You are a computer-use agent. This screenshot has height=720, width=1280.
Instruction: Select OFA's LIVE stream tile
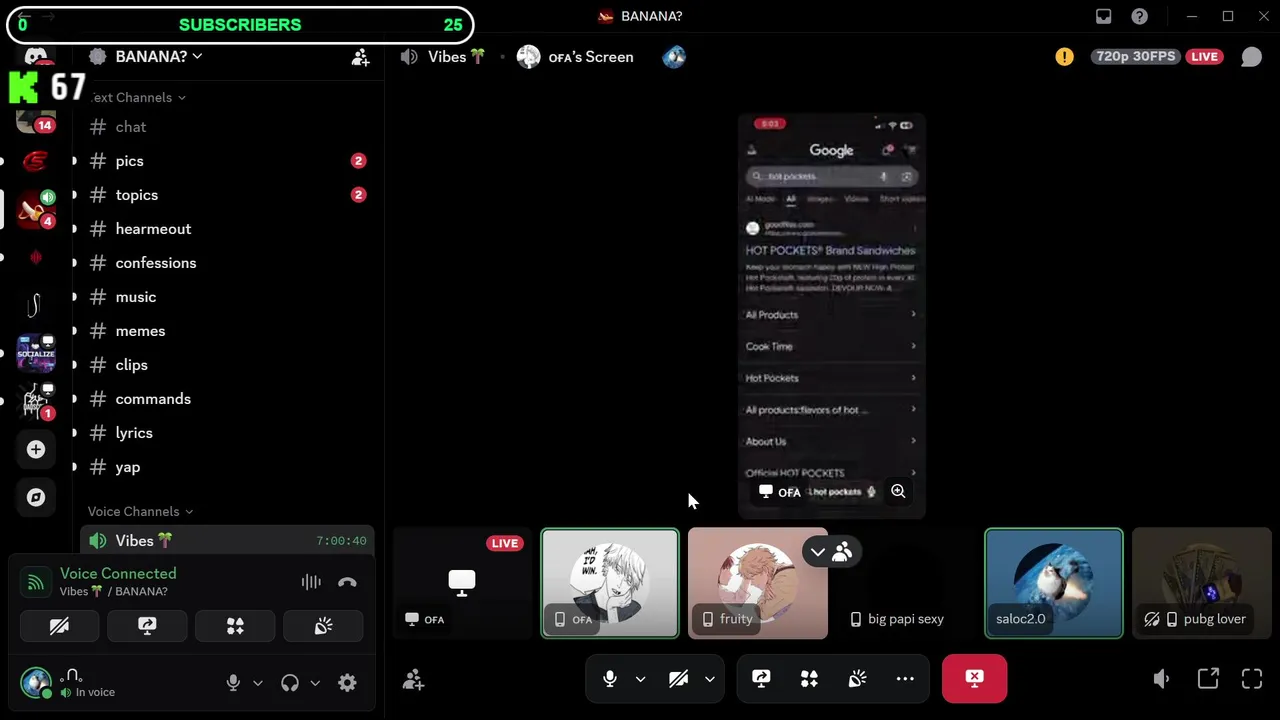462,583
